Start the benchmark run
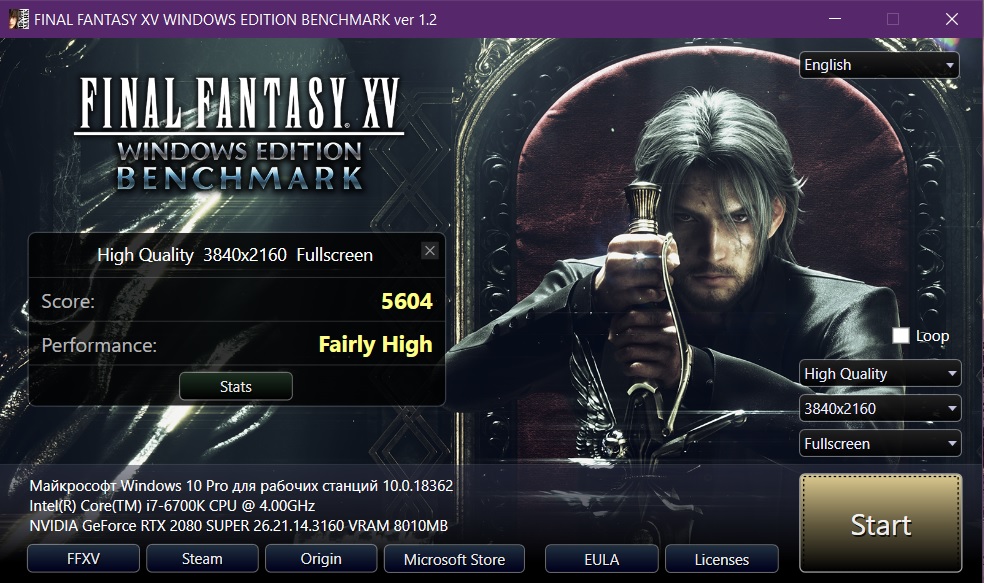984x583 pixels. tap(880, 524)
